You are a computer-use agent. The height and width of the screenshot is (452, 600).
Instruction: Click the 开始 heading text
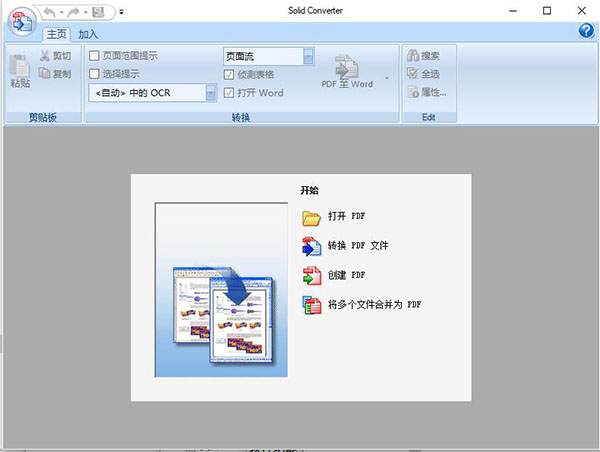point(309,190)
